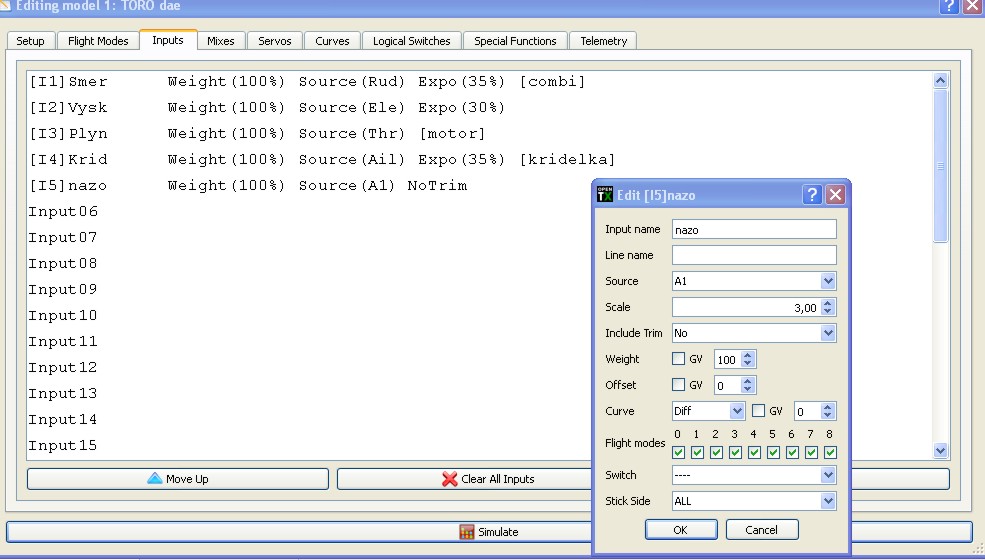The width and height of the screenshot is (985, 560).
Task: Uncheck flight mode 0 checkbox
Action: [x=678, y=452]
